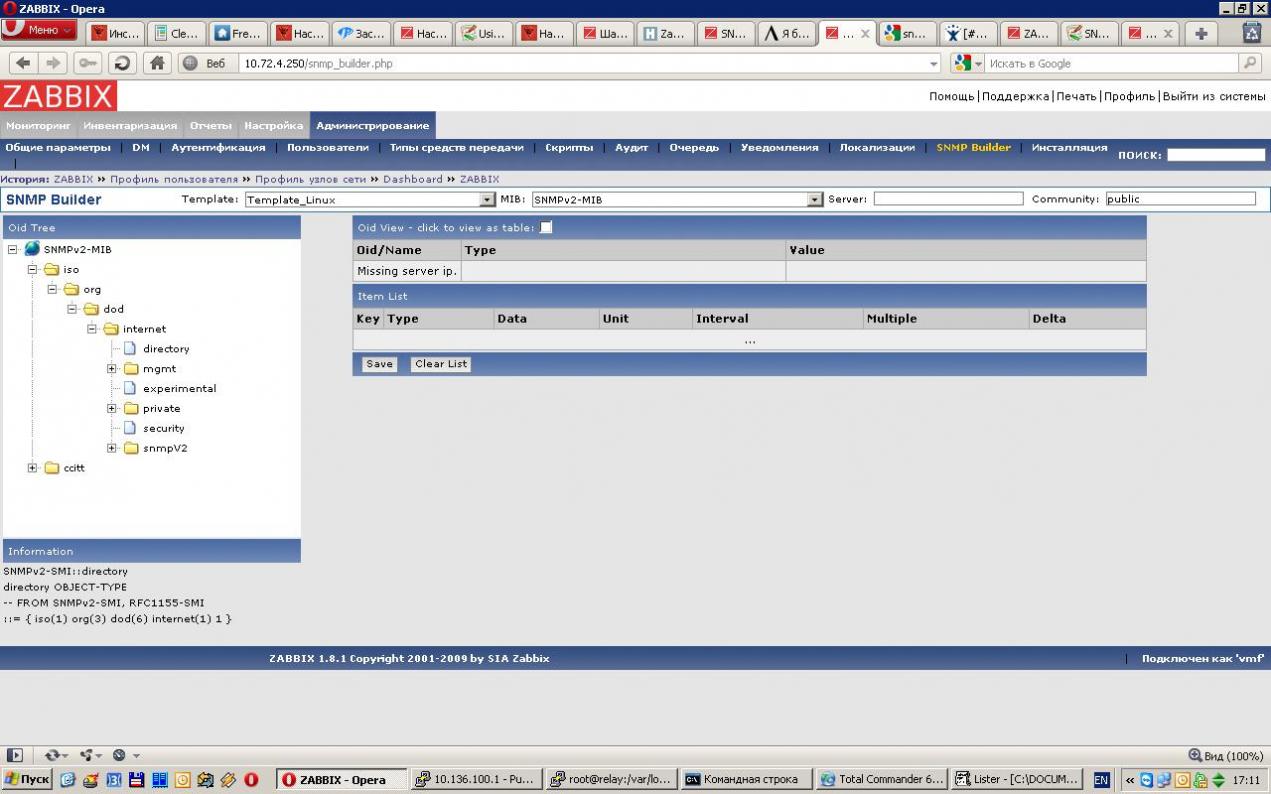Expand the mgmt tree node
This screenshot has height=794, width=1271.
113,369
